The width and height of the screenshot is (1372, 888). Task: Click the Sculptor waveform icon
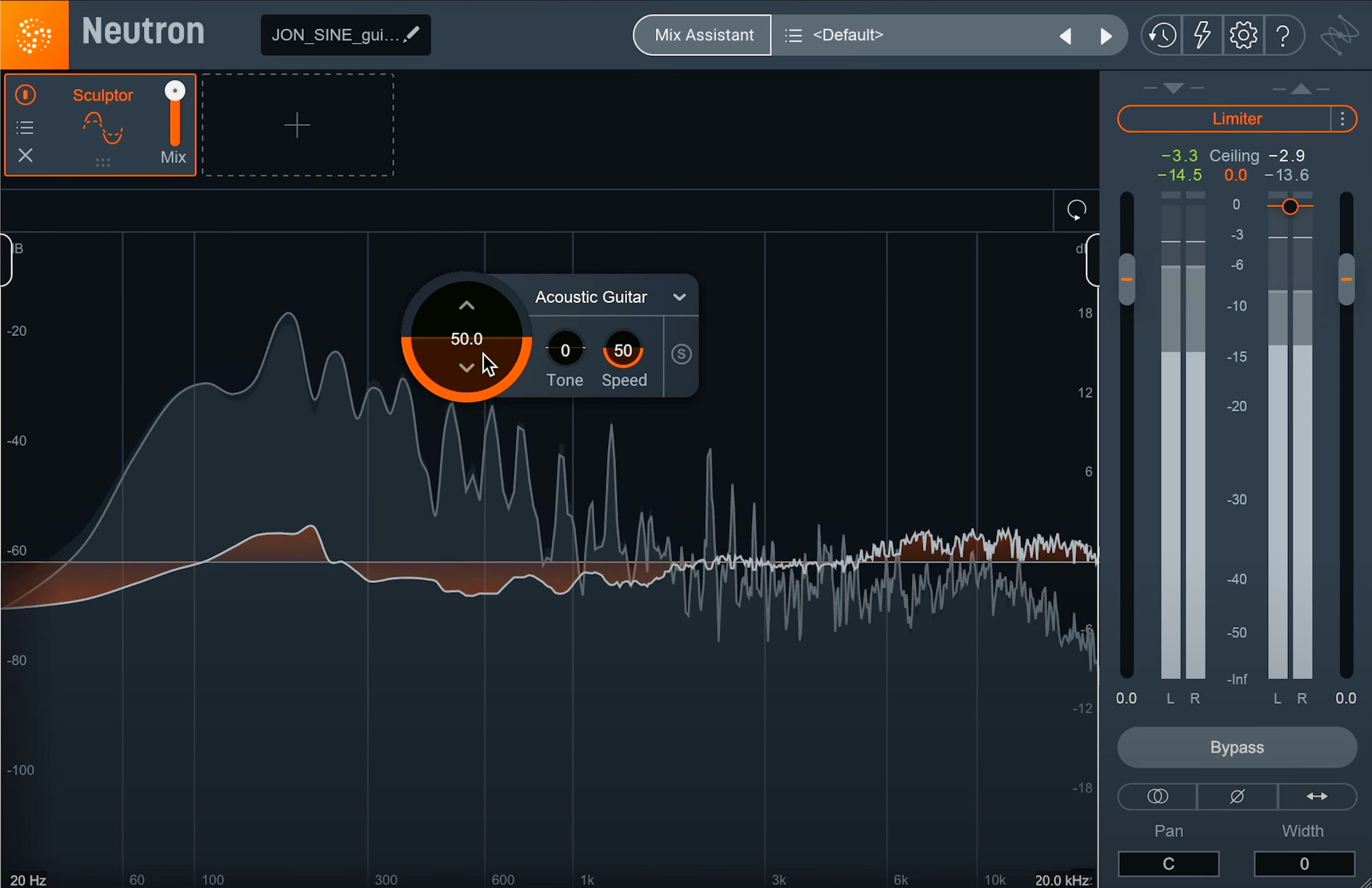point(103,128)
